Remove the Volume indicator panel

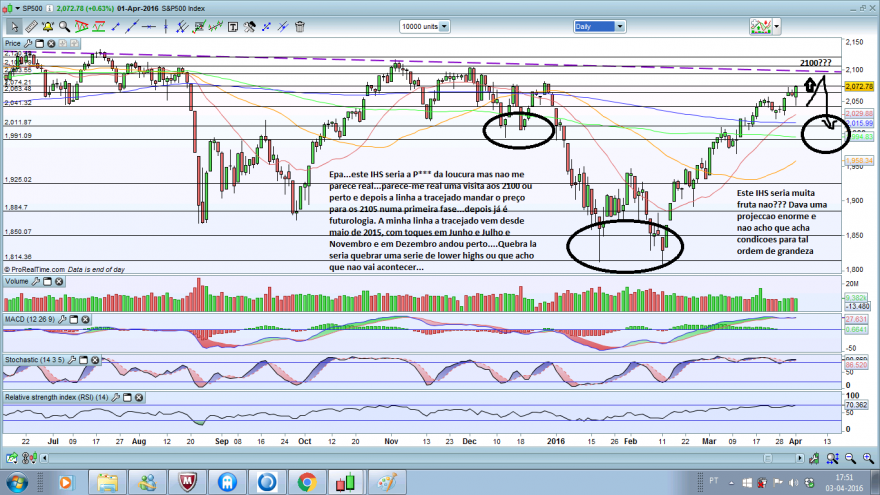click(59, 281)
